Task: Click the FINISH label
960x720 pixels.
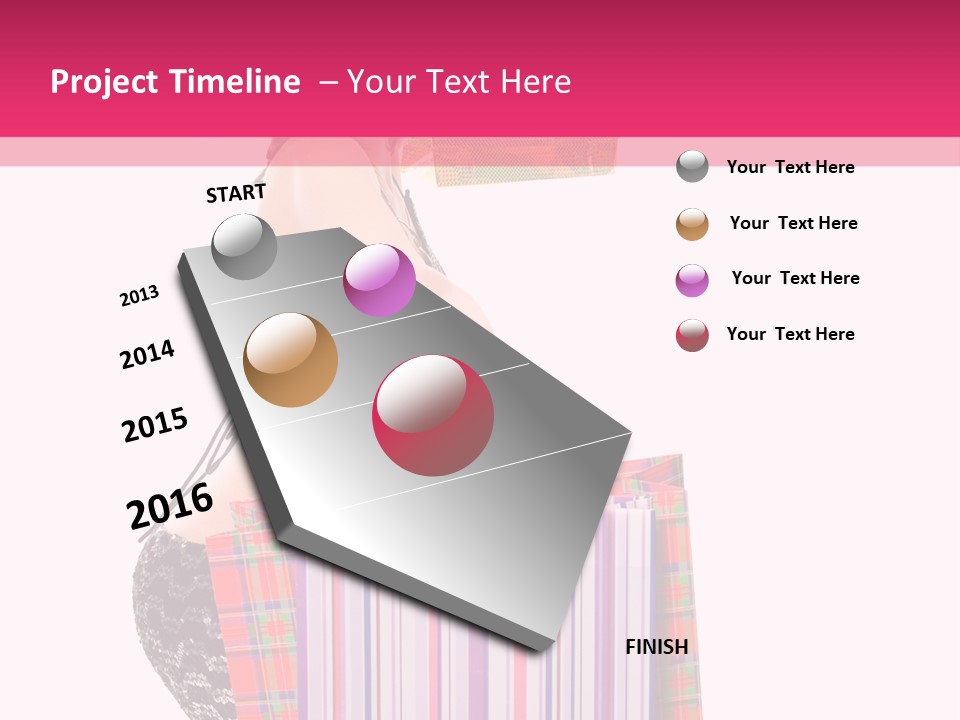Action: [657, 647]
